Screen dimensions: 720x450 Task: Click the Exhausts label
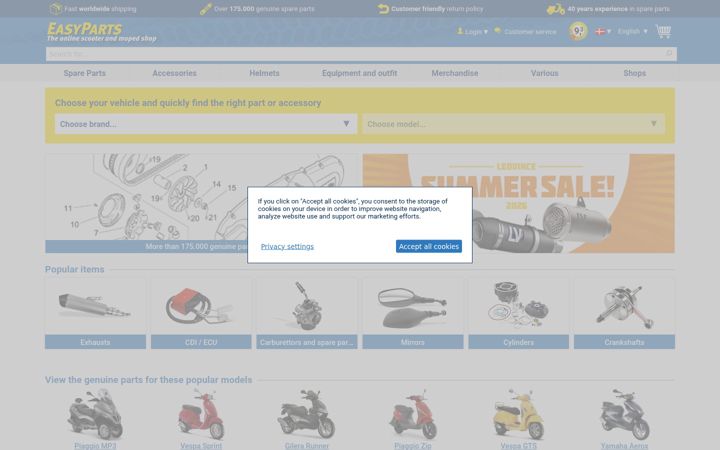[x=96, y=342]
